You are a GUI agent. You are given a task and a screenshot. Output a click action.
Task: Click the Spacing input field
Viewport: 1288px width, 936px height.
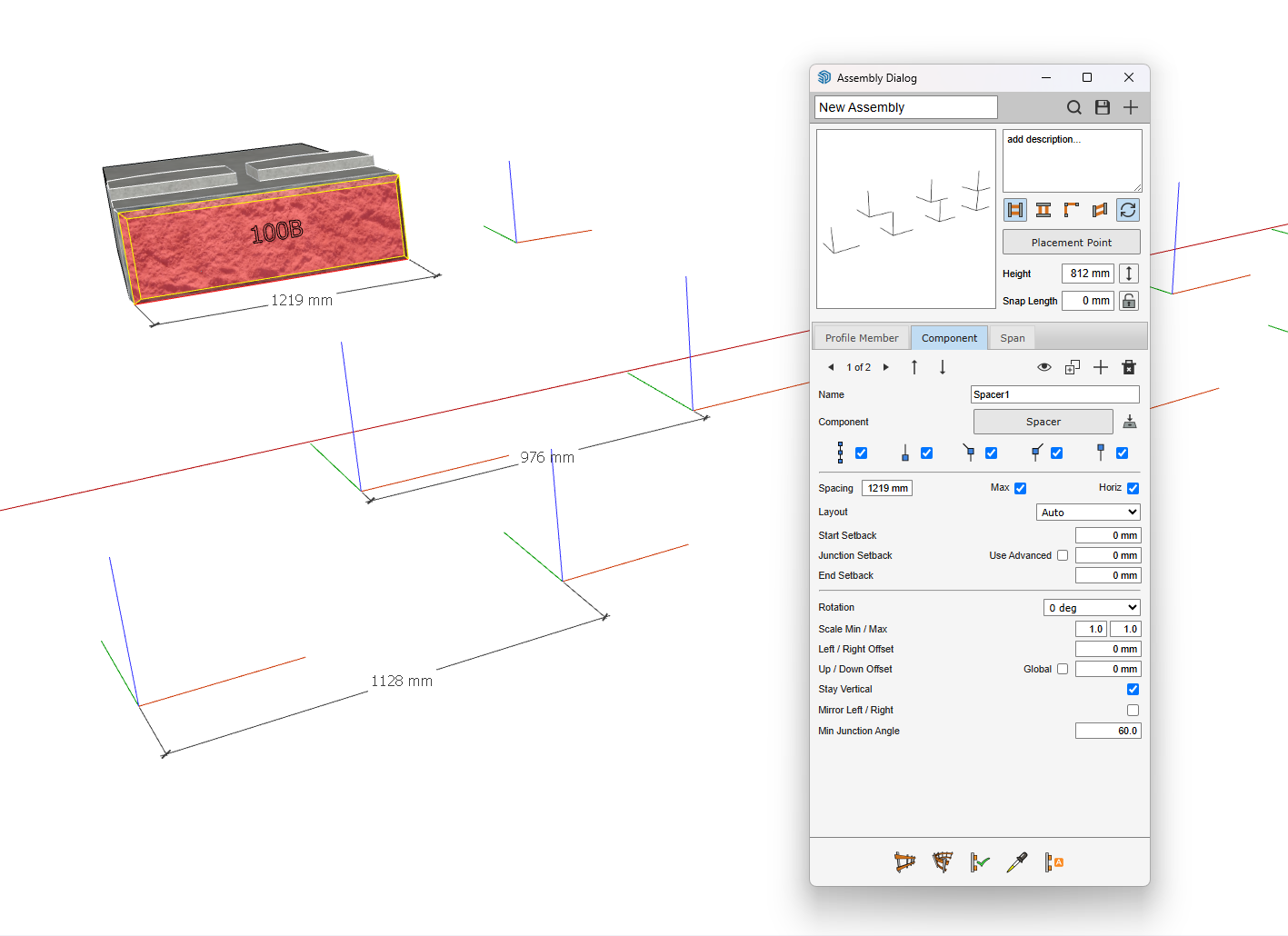[886, 488]
